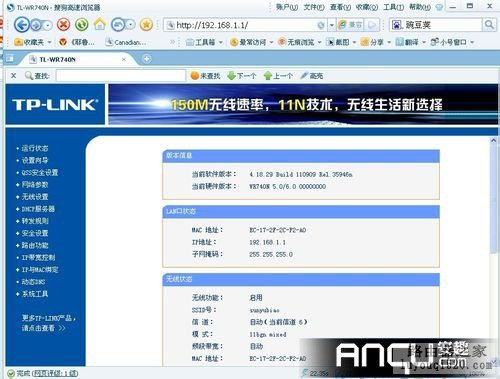Close the find bar with X
This screenshot has width=500, height=379.
pos(13,76)
